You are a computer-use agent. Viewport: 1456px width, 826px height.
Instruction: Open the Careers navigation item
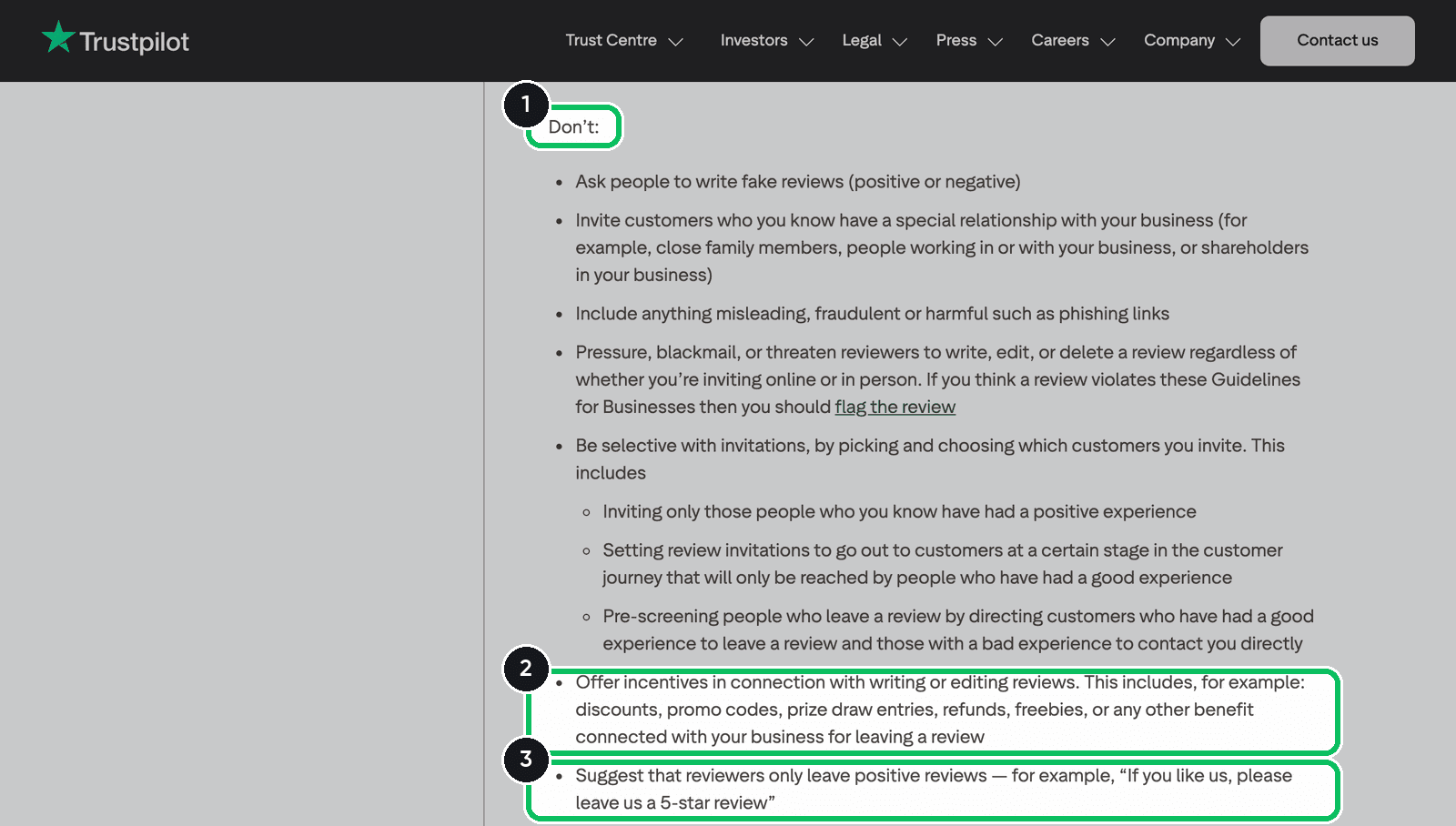(x=1060, y=40)
